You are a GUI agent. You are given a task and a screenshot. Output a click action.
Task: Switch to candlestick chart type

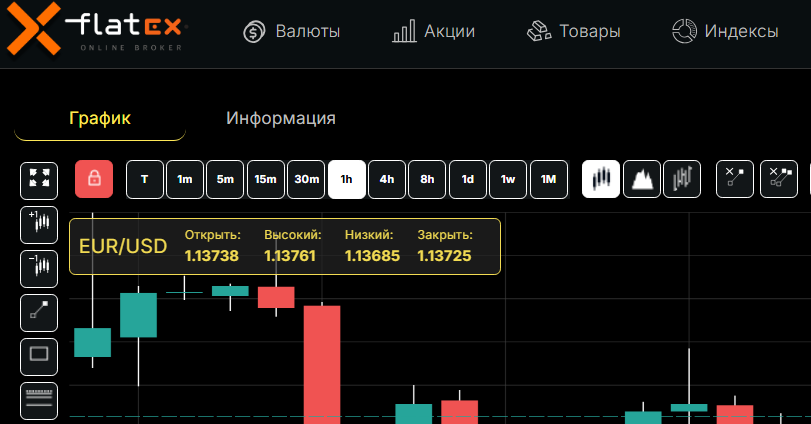click(x=600, y=179)
